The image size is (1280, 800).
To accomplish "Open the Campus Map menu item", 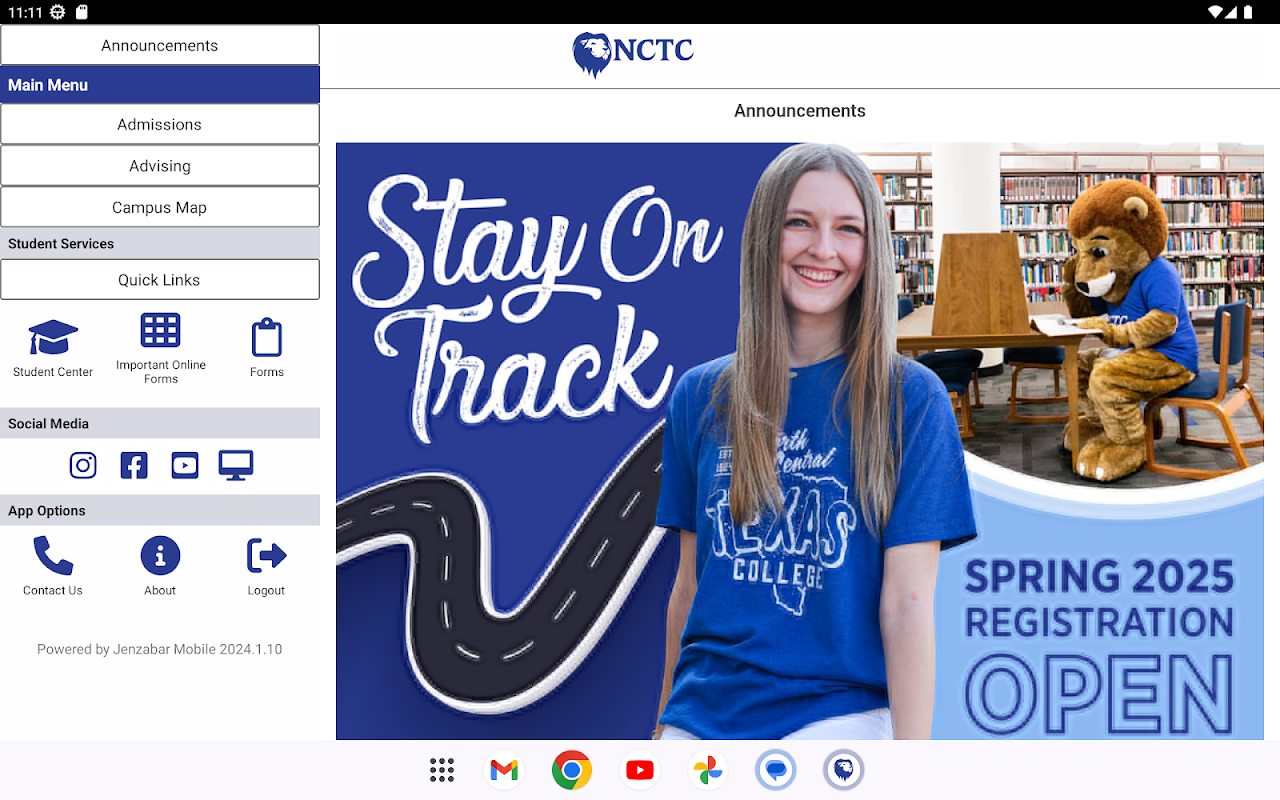I will [x=160, y=207].
